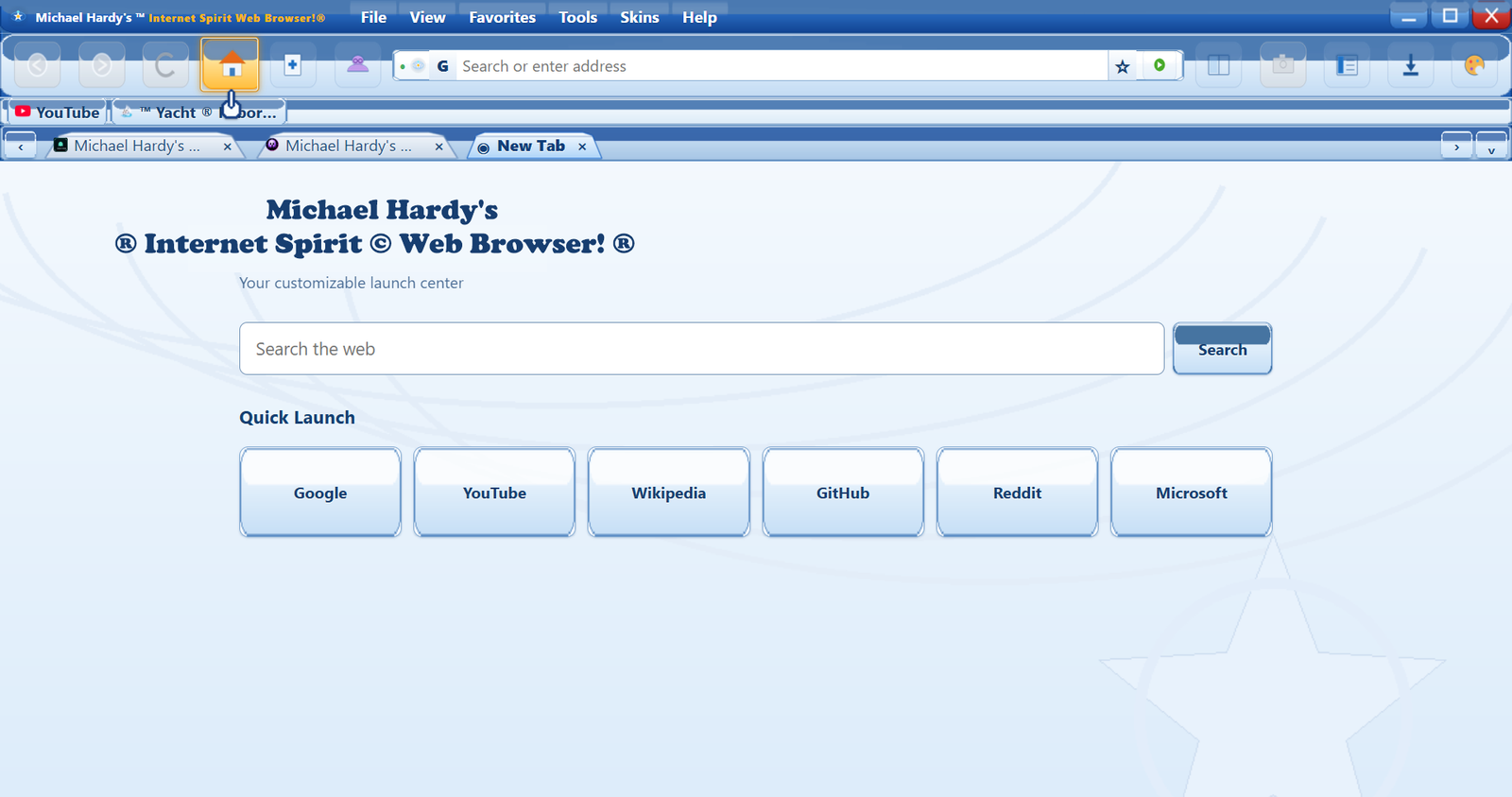Click the 'Your customizable launch center' text
Viewport: 1512px width, 797px height.
[351, 283]
